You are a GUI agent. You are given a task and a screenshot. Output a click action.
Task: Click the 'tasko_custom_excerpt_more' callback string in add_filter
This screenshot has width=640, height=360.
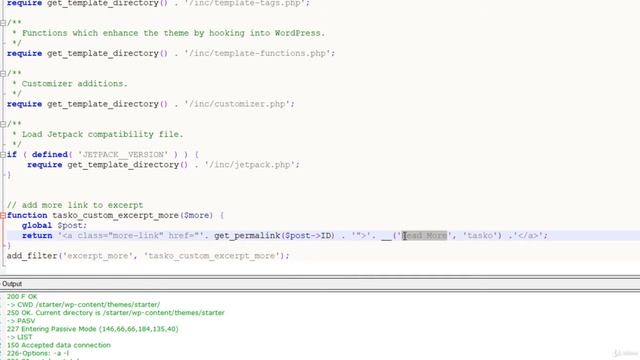212,256
